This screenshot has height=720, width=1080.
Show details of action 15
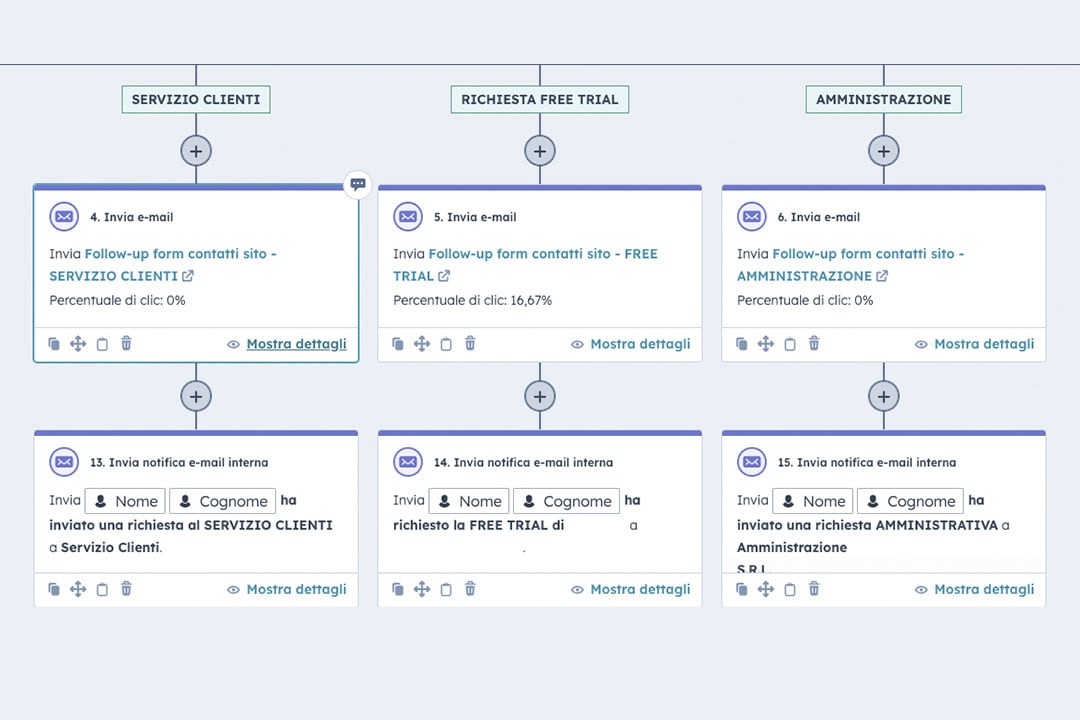coord(975,589)
